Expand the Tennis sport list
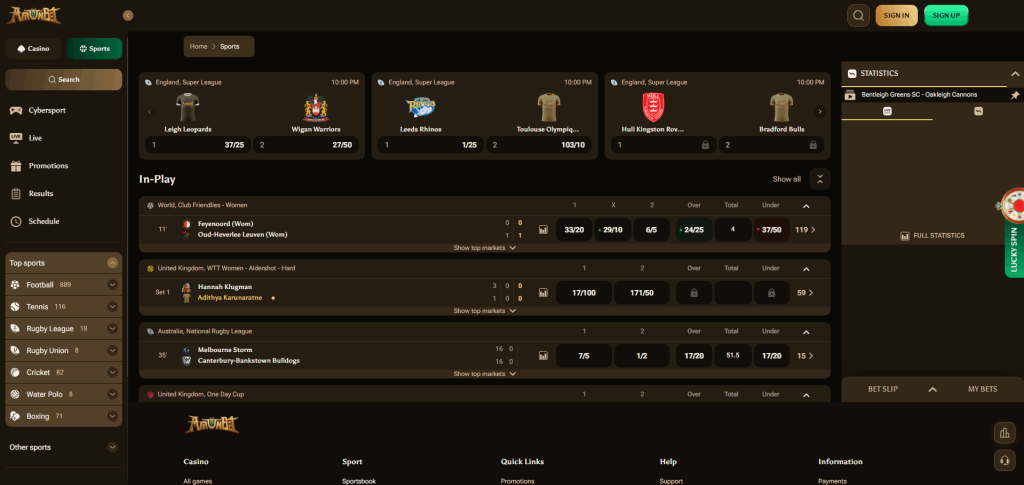The width and height of the screenshot is (1024, 485). click(112, 306)
